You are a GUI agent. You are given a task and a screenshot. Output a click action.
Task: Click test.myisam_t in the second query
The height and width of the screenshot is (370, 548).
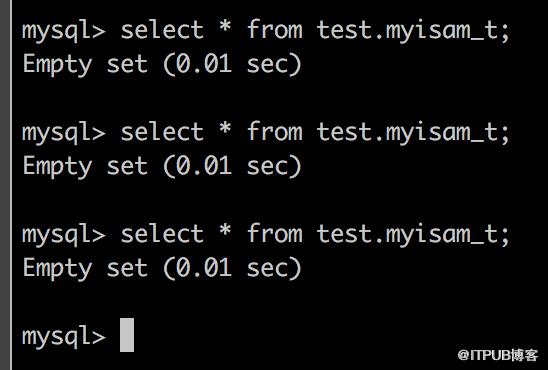tap(413, 133)
